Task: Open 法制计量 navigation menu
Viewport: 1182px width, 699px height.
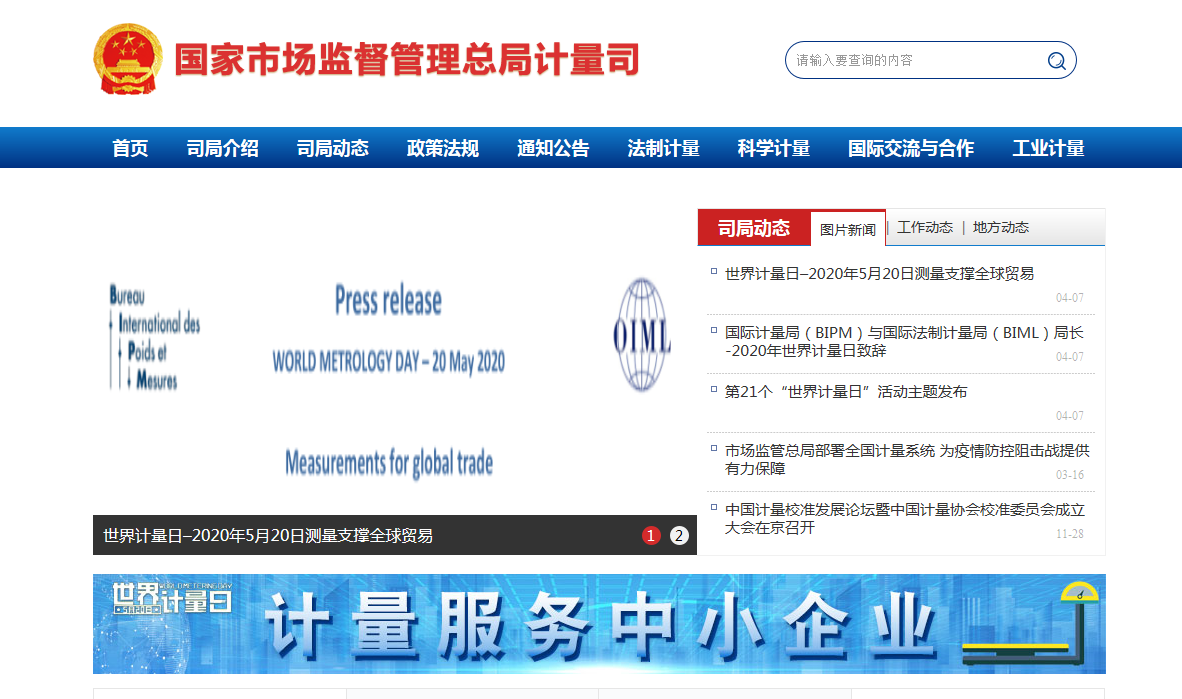Action: coord(663,148)
